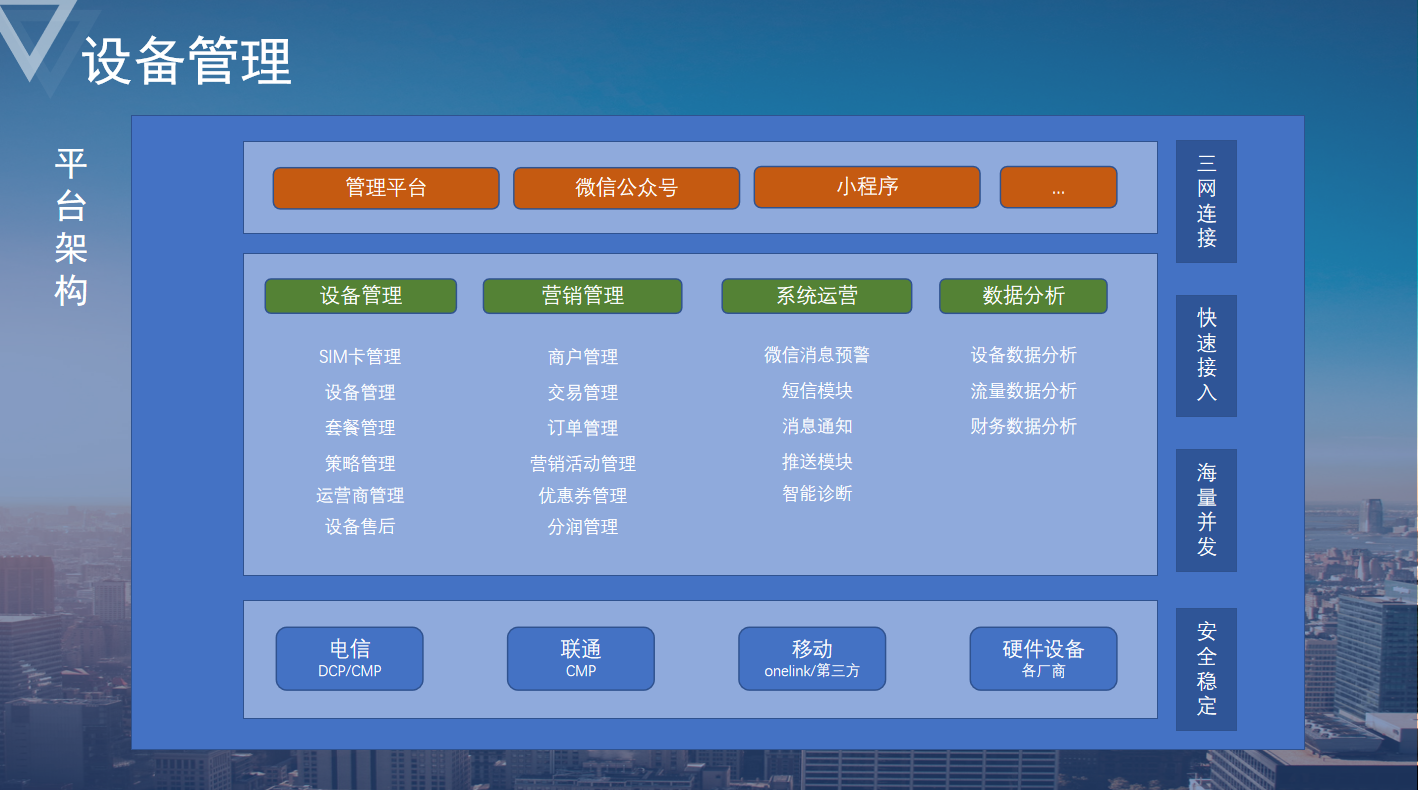Select the 短信模块 text
Image resolution: width=1418 pixels, height=790 pixels.
click(817, 391)
